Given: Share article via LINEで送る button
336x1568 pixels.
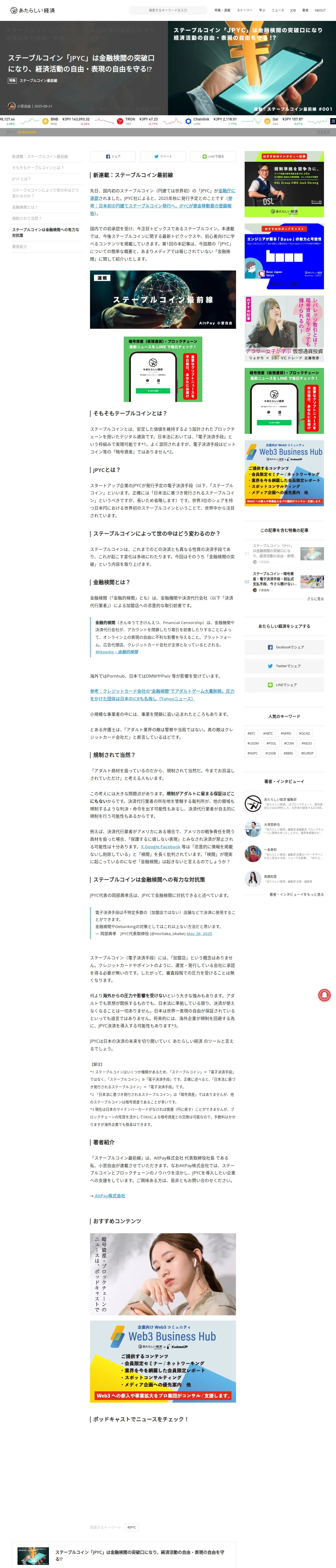Looking at the screenshot, I should (213, 157).
